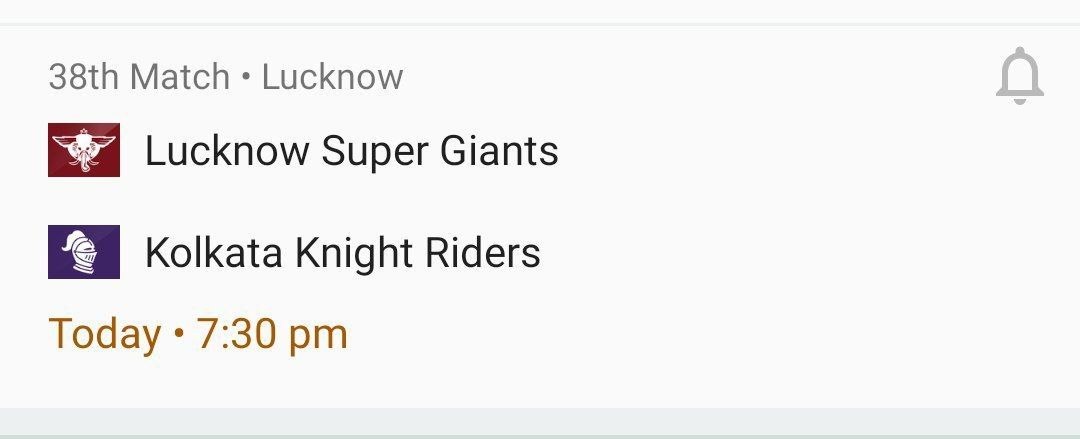Click the "38th Match" label
Viewport: 1080px width, 439px height.
pos(139,77)
